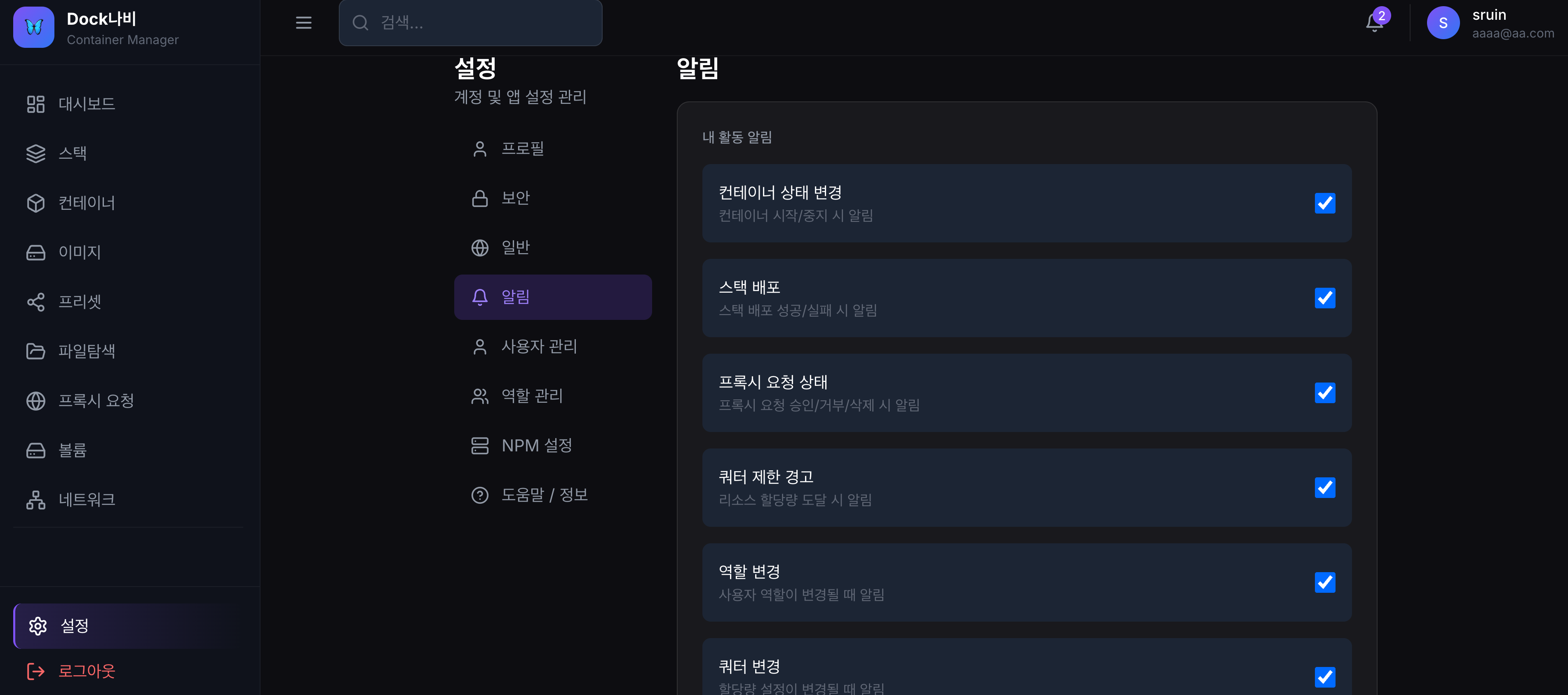
Task: Disable 컨테이너 상태 변경 notifications
Action: tap(1324, 203)
